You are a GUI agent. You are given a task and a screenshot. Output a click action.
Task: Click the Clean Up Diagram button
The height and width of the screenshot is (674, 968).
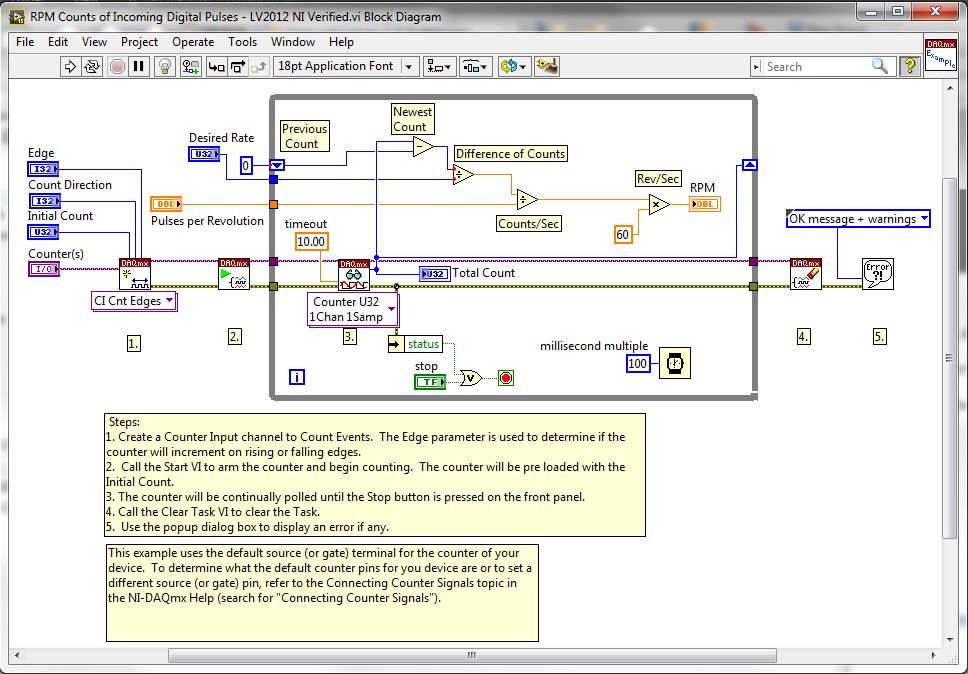point(546,67)
